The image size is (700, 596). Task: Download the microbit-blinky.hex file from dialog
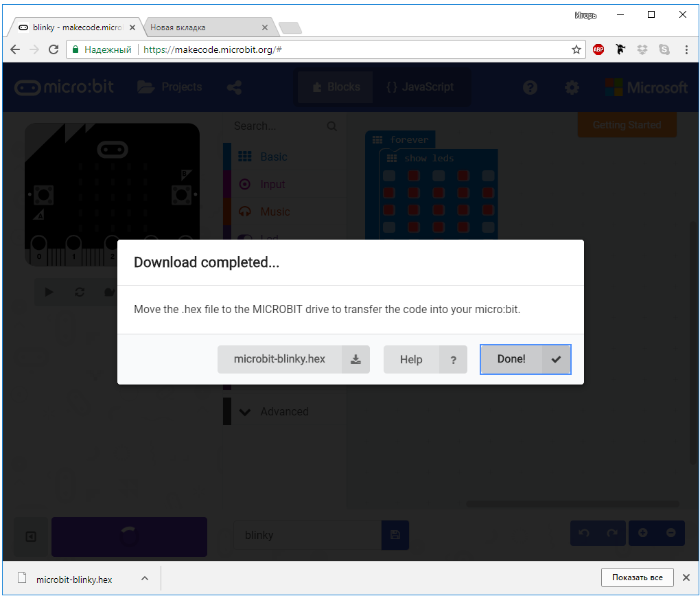click(x=293, y=359)
